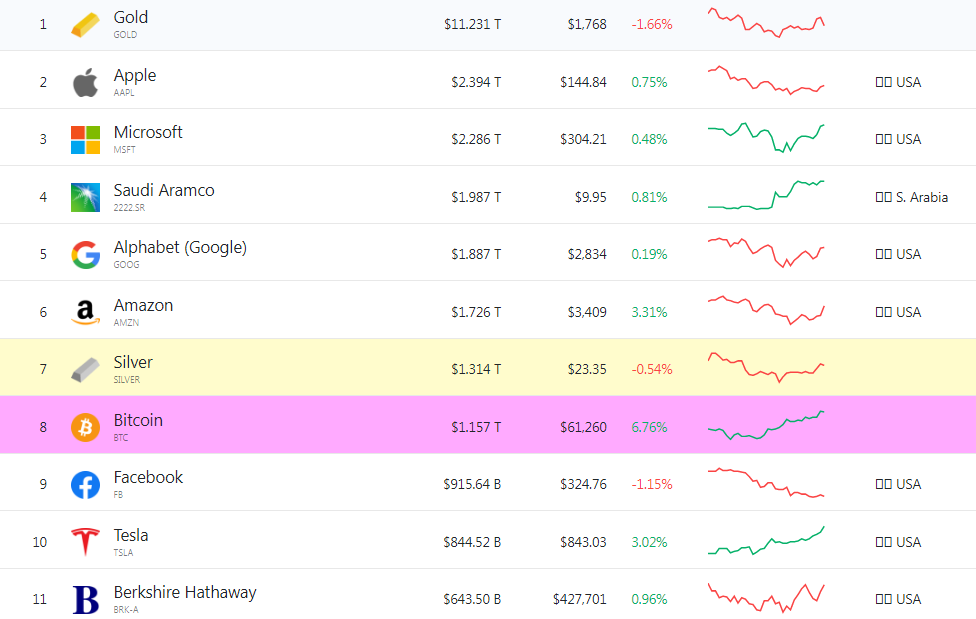The image size is (976, 619).
Task: Select the blue Facebook logo
Action: pyautogui.click(x=85, y=484)
